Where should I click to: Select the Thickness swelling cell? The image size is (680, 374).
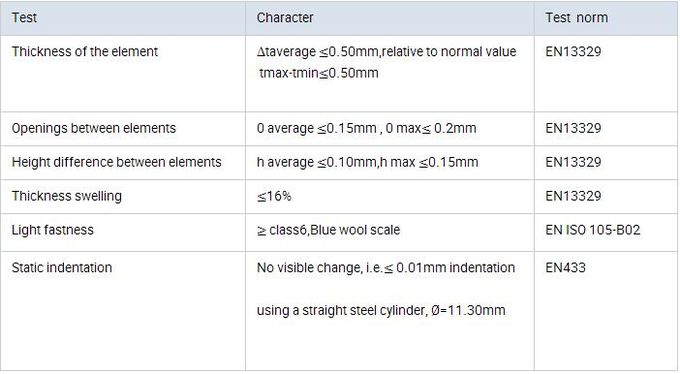coord(123,196)
